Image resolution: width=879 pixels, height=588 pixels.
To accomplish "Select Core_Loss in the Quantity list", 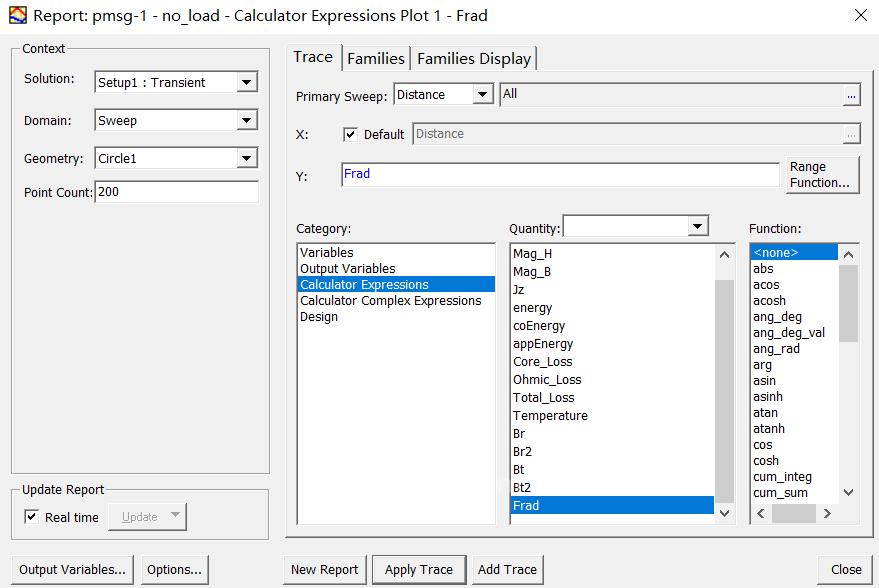I will pyautogui.click(x=542, y=362).
